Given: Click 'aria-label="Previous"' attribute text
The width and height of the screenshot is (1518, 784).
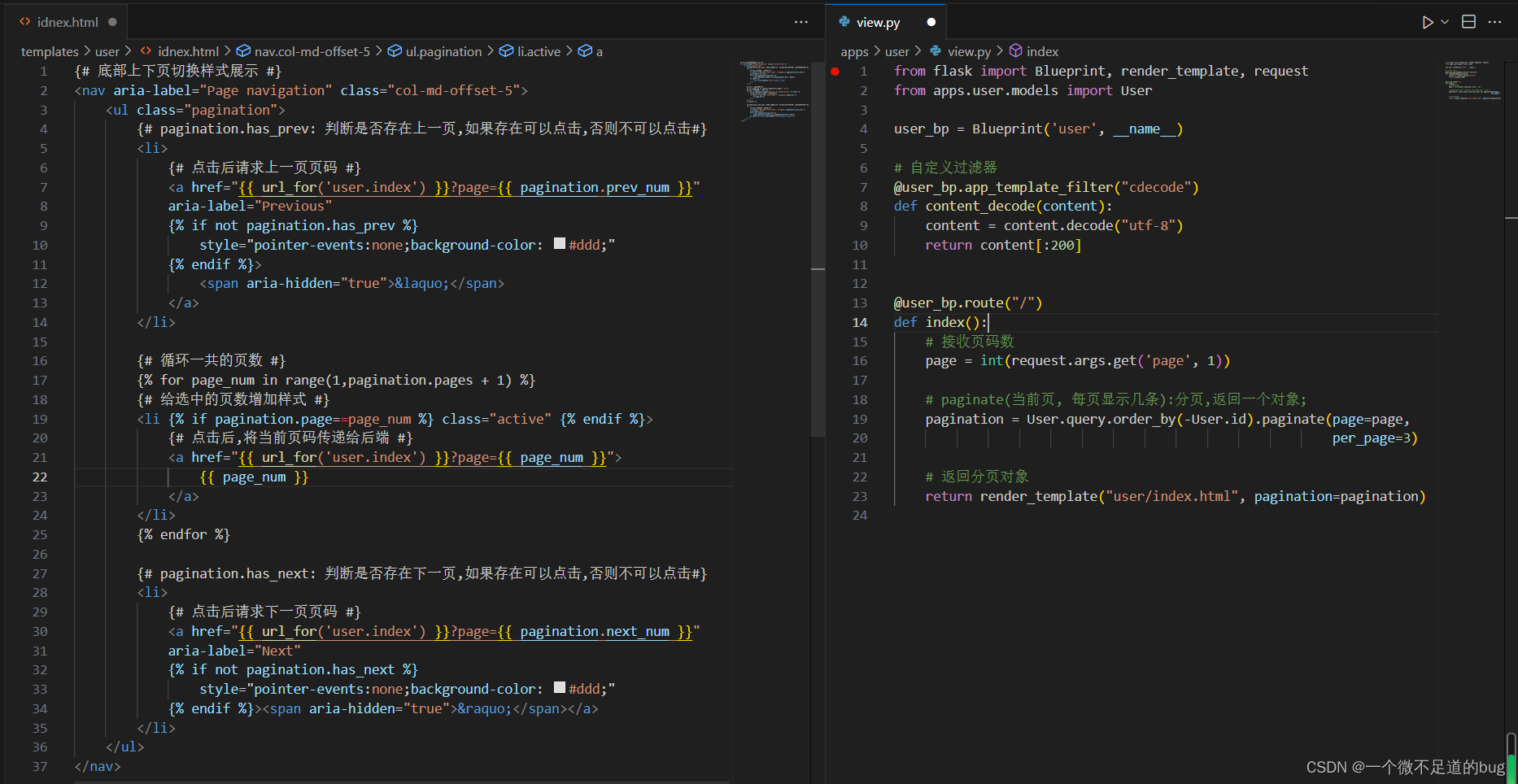Looking at the screenshot, I should click(250, 206).
